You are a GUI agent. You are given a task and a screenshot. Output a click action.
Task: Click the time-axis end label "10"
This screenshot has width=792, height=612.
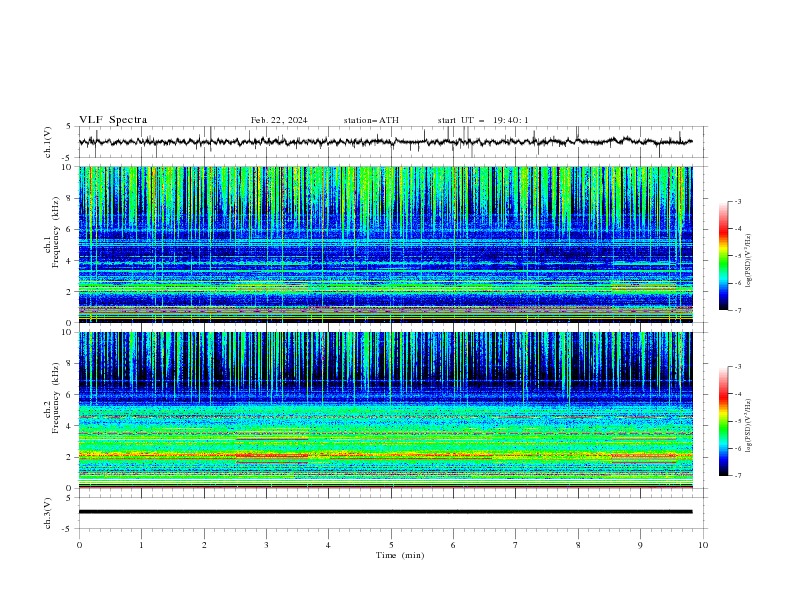coord(703,545)
